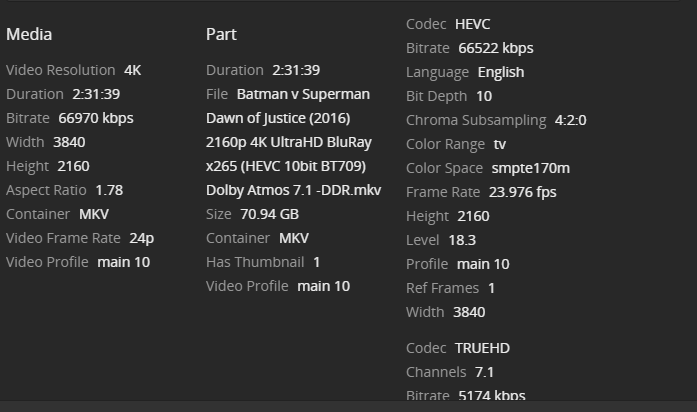
Task: Click the Media bitrate 66970 kbps value
Action: [95, 118]
